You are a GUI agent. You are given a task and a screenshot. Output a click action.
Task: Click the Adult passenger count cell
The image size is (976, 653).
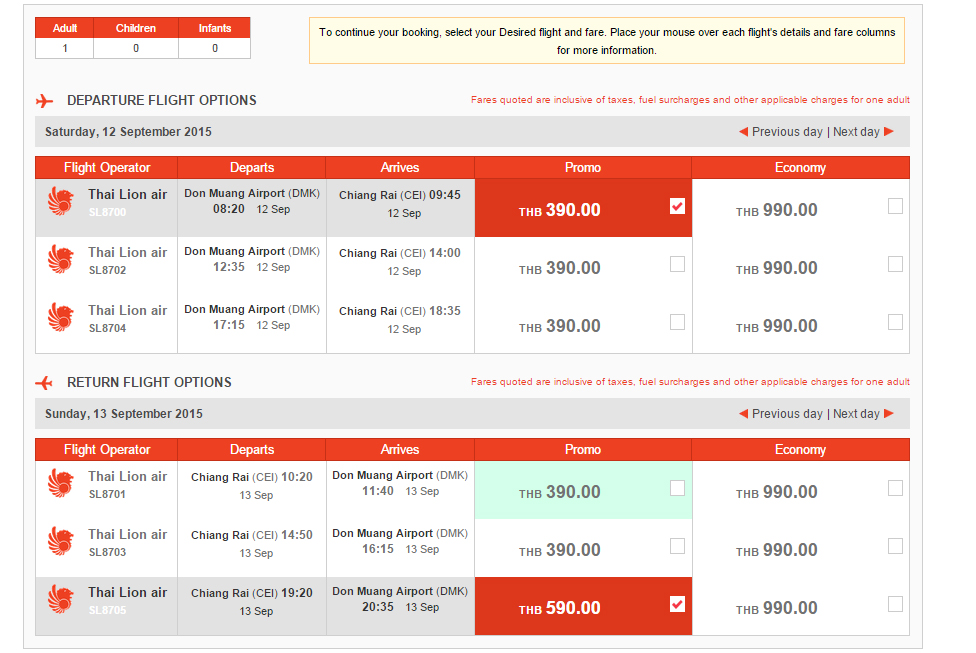(x=65, y=48)
